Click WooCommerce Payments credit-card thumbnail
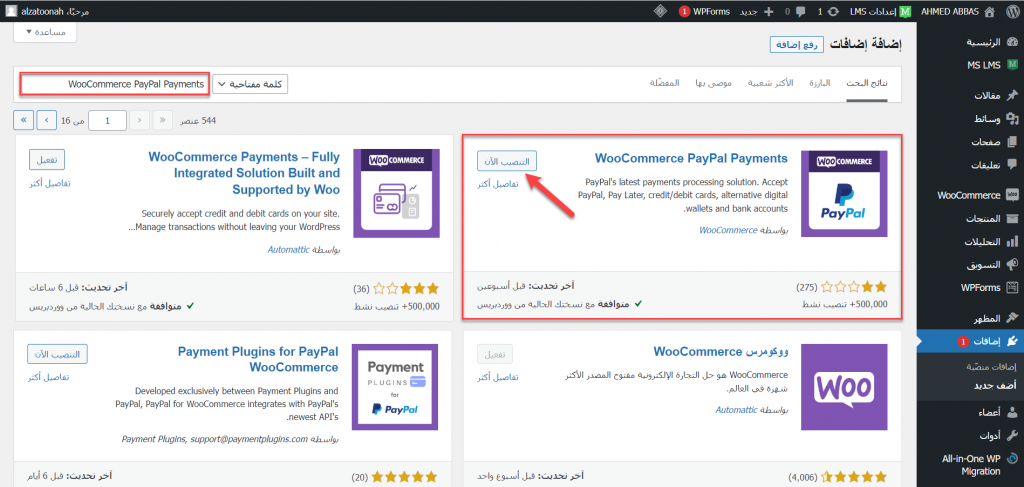 pos(396,193)
